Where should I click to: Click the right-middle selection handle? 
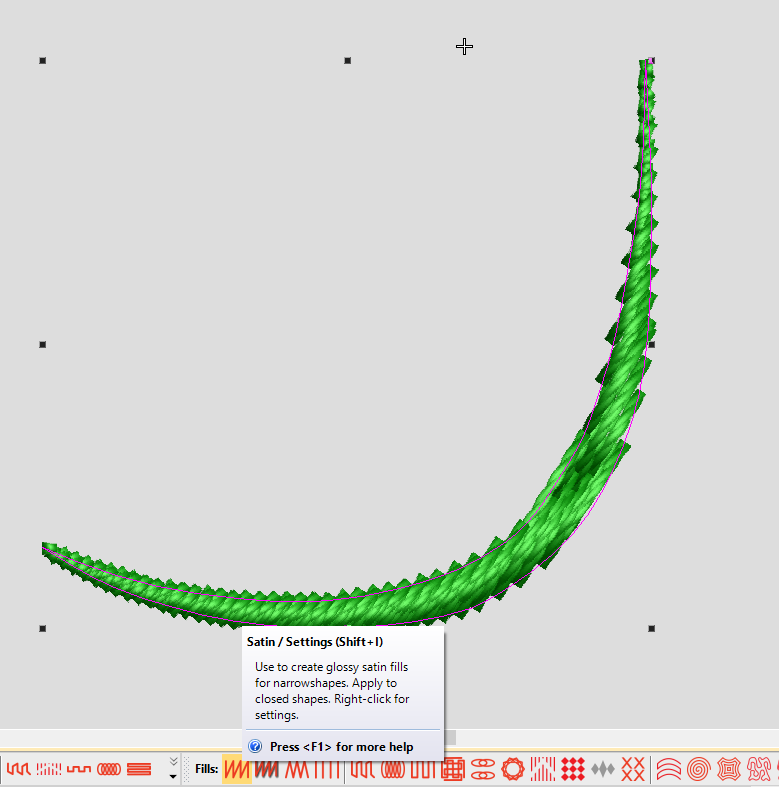[652, 345]
